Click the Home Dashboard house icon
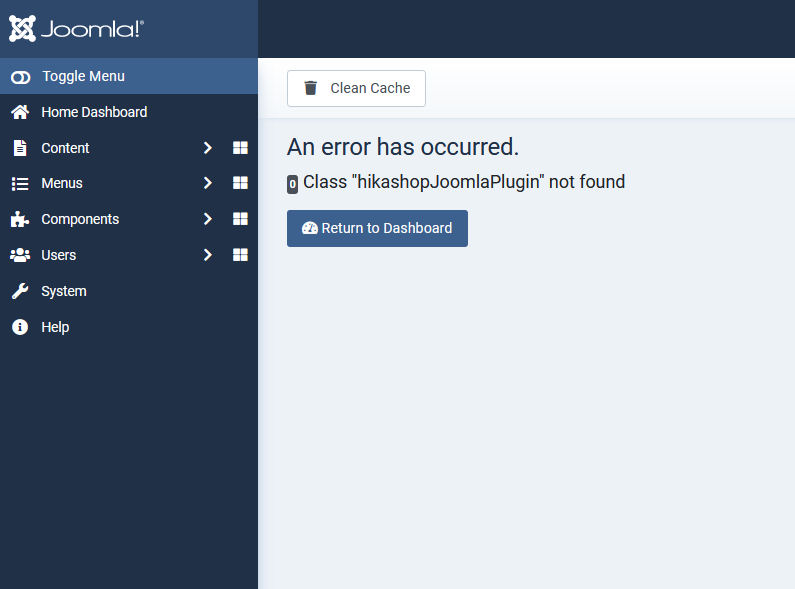 pos(20,112)
